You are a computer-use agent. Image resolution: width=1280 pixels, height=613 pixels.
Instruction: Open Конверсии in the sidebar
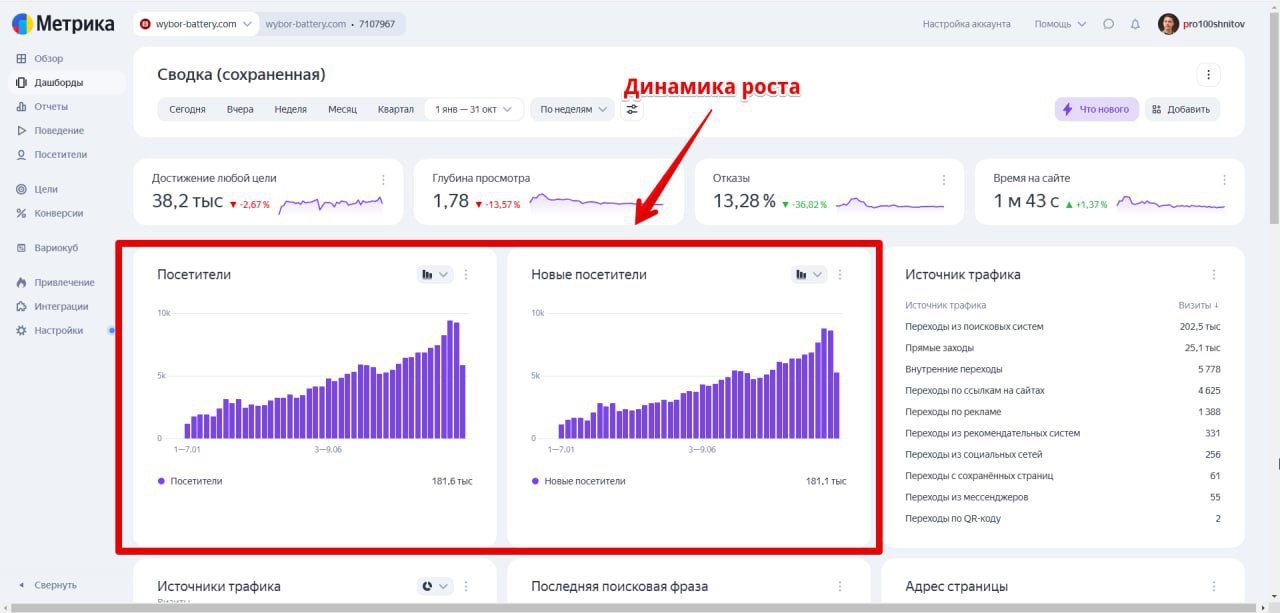(58, 213)
